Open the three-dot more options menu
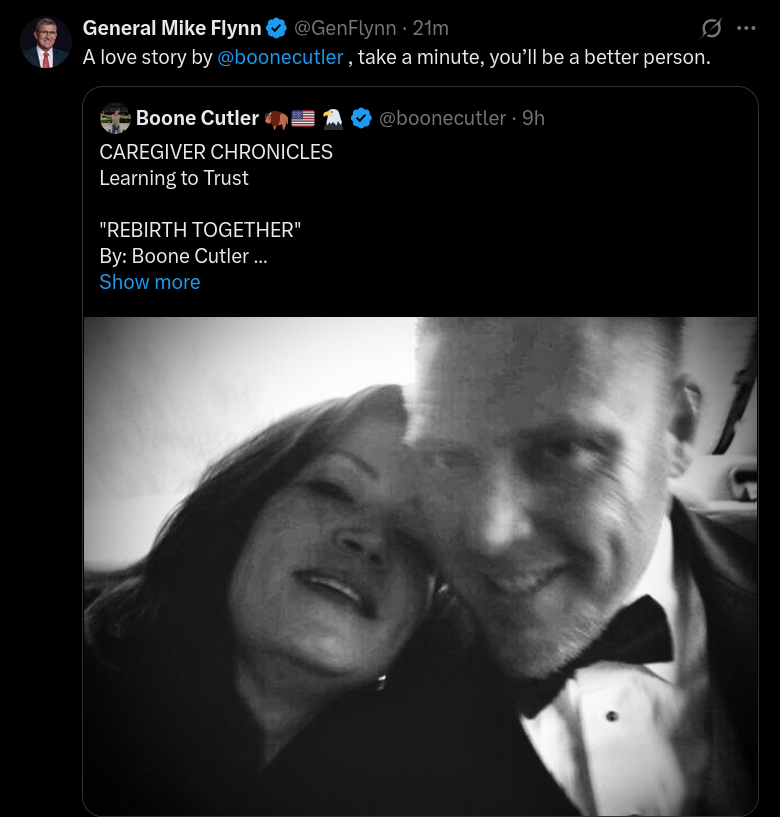This screenshot has height=817, width=780. pos(746,28)
